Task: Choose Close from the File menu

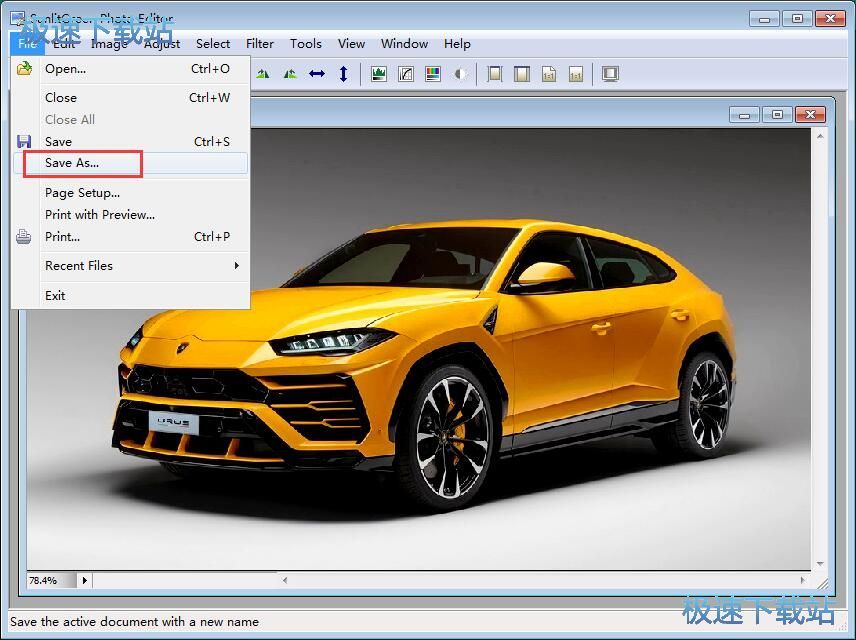Action: tap(131, 98)
